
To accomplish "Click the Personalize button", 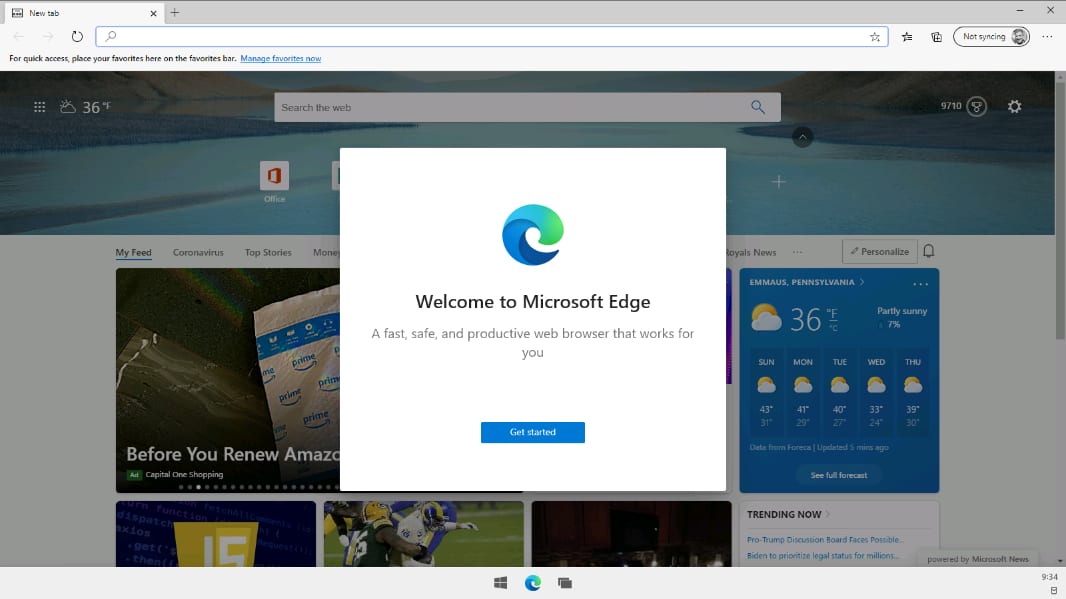I will point(879,251).
